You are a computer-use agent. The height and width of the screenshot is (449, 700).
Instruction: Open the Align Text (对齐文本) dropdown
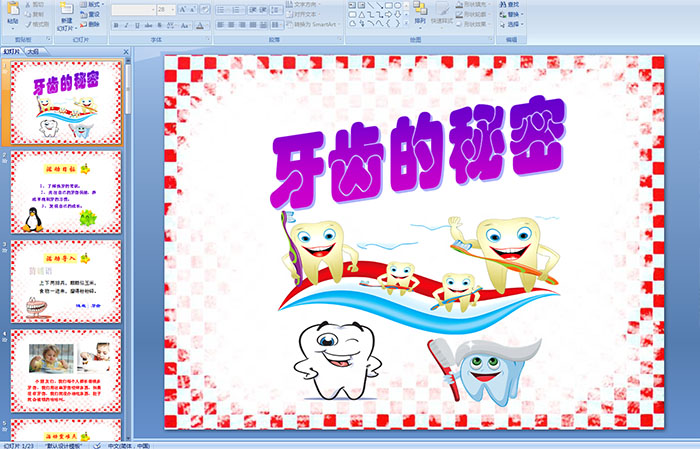[305, 14]
